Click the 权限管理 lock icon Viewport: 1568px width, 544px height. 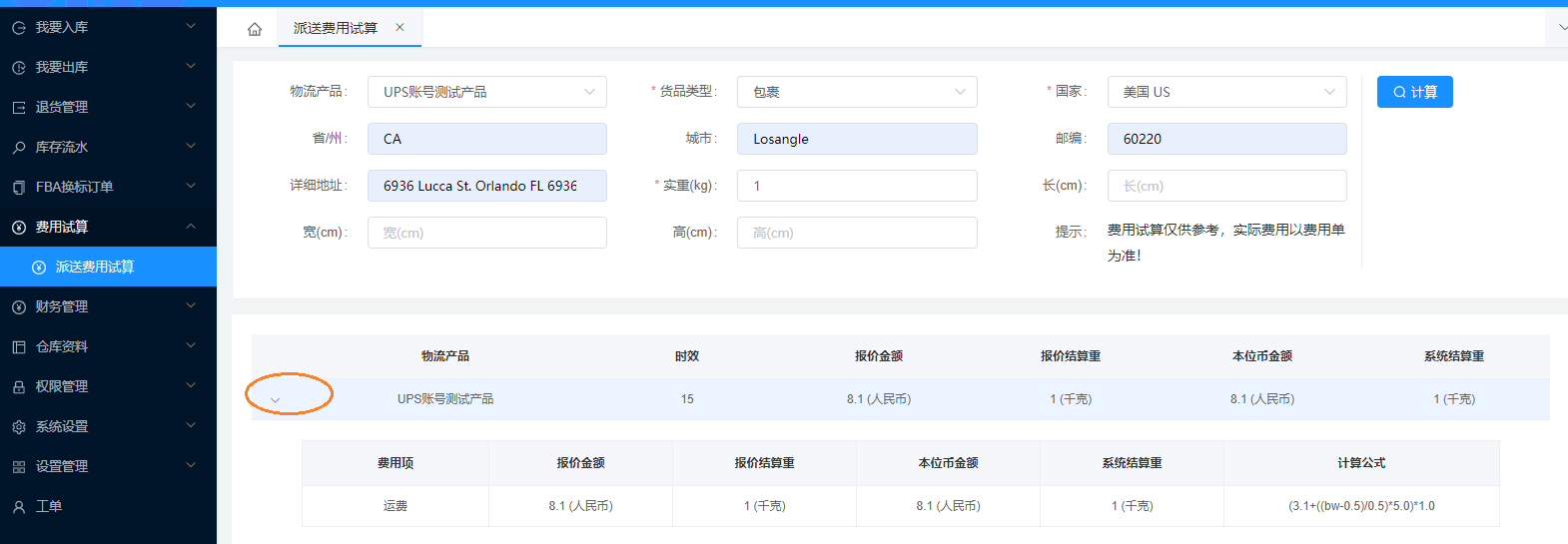tap(18, 387)
